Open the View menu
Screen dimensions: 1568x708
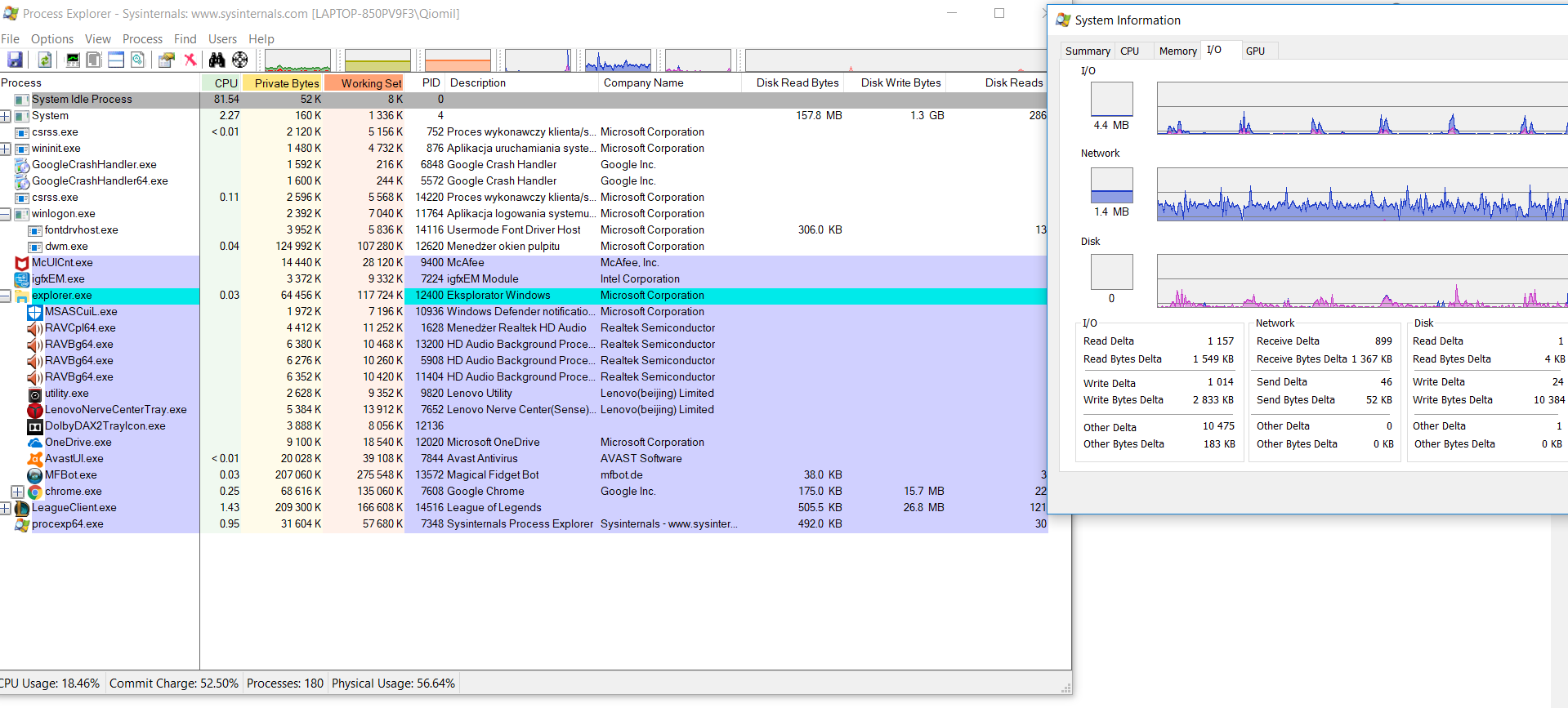[x=98, y=39]
